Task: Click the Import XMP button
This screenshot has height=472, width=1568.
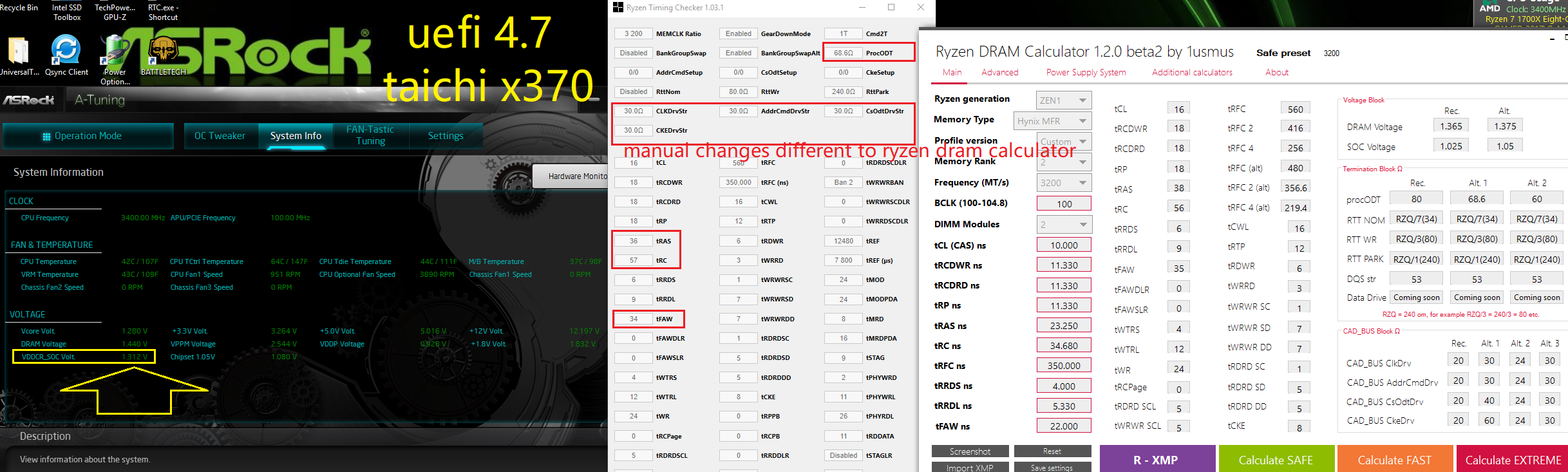Action: pos(970,467)
